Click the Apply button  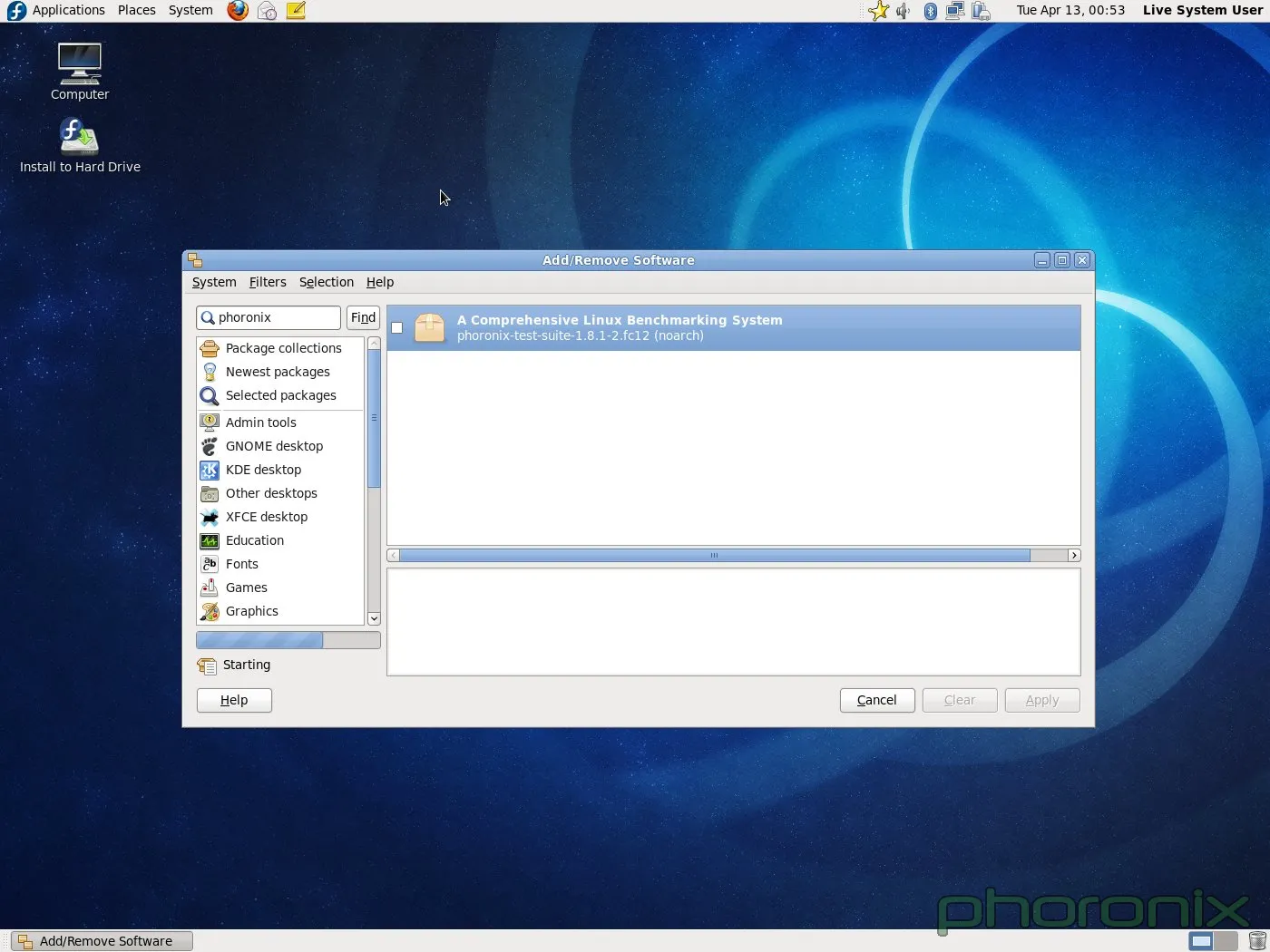[x=1042, y=700]
